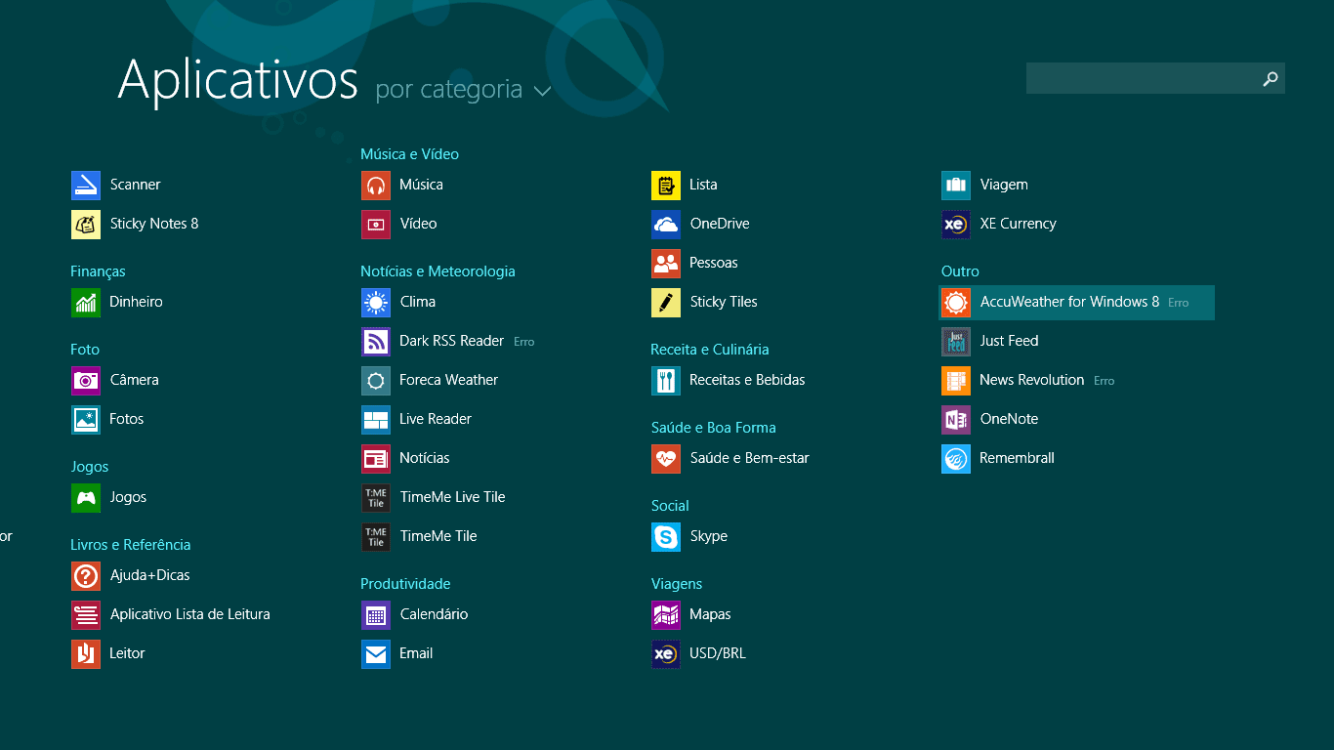Open Sticky Tiles pencil icon
The width and height of the screenshot is (1334, 750).
click(x=666, y=302)
